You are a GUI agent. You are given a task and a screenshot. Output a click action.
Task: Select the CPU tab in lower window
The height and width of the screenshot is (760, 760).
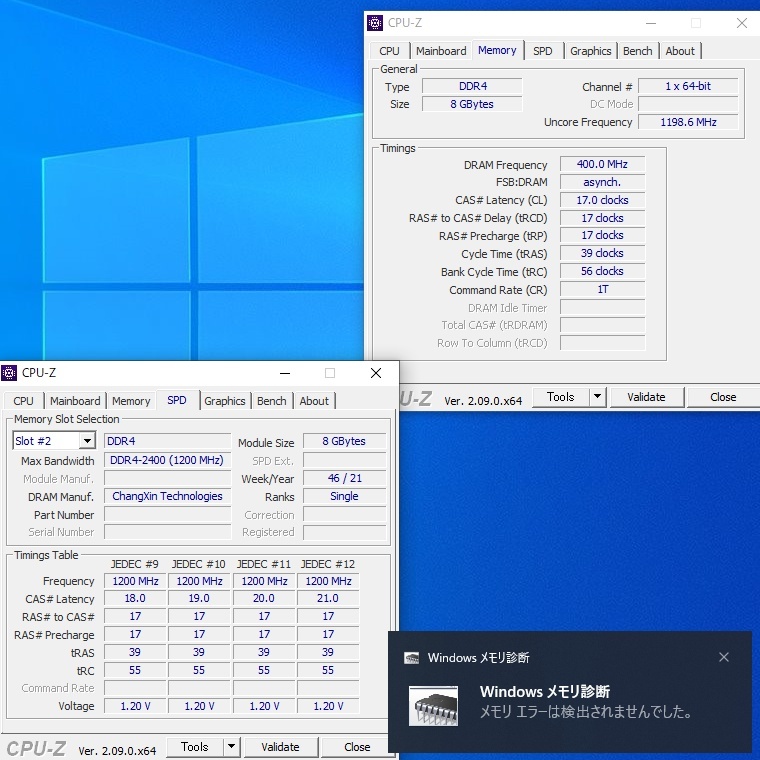pyautogui.click(x=24, y=401)
